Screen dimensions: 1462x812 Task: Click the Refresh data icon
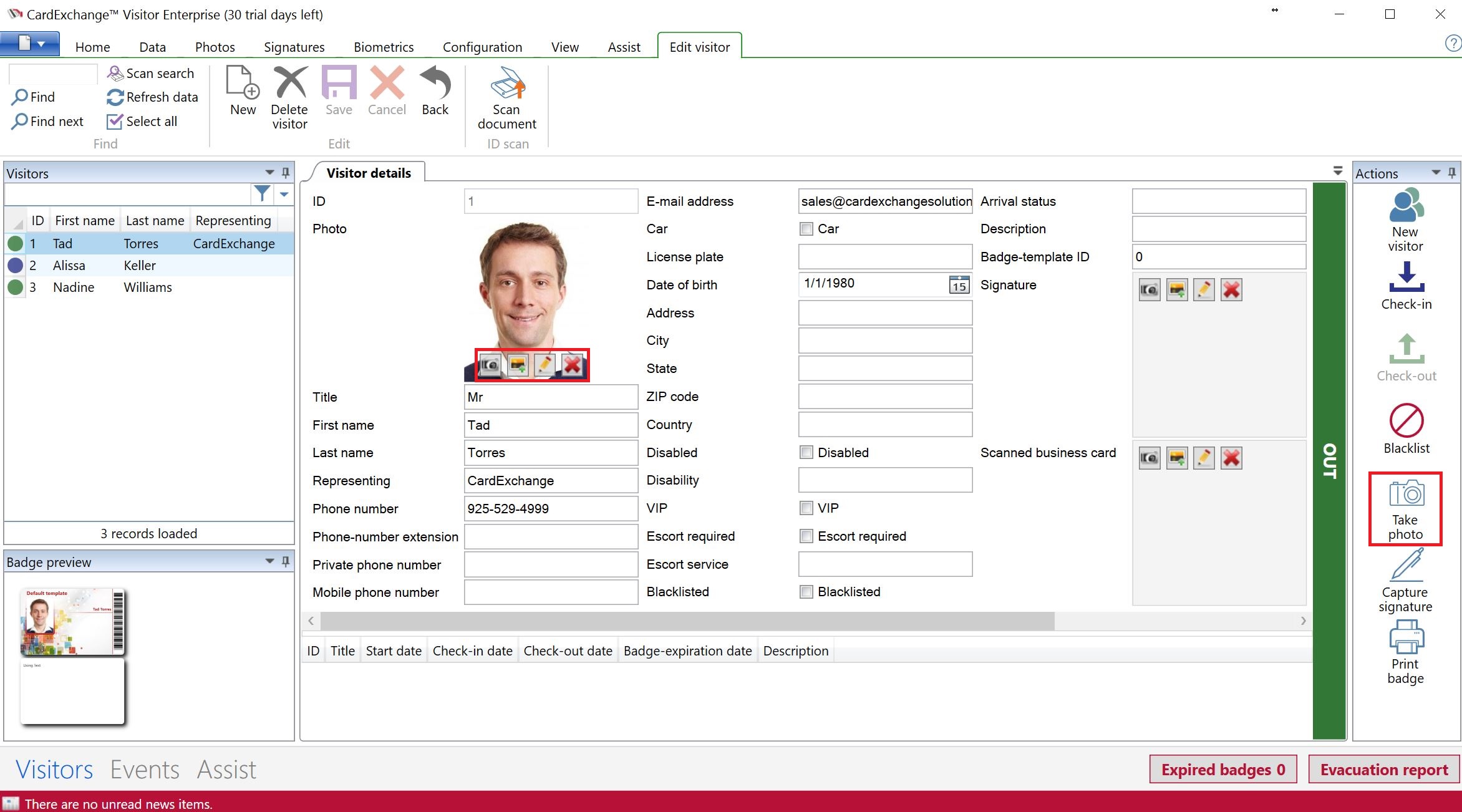115,97
